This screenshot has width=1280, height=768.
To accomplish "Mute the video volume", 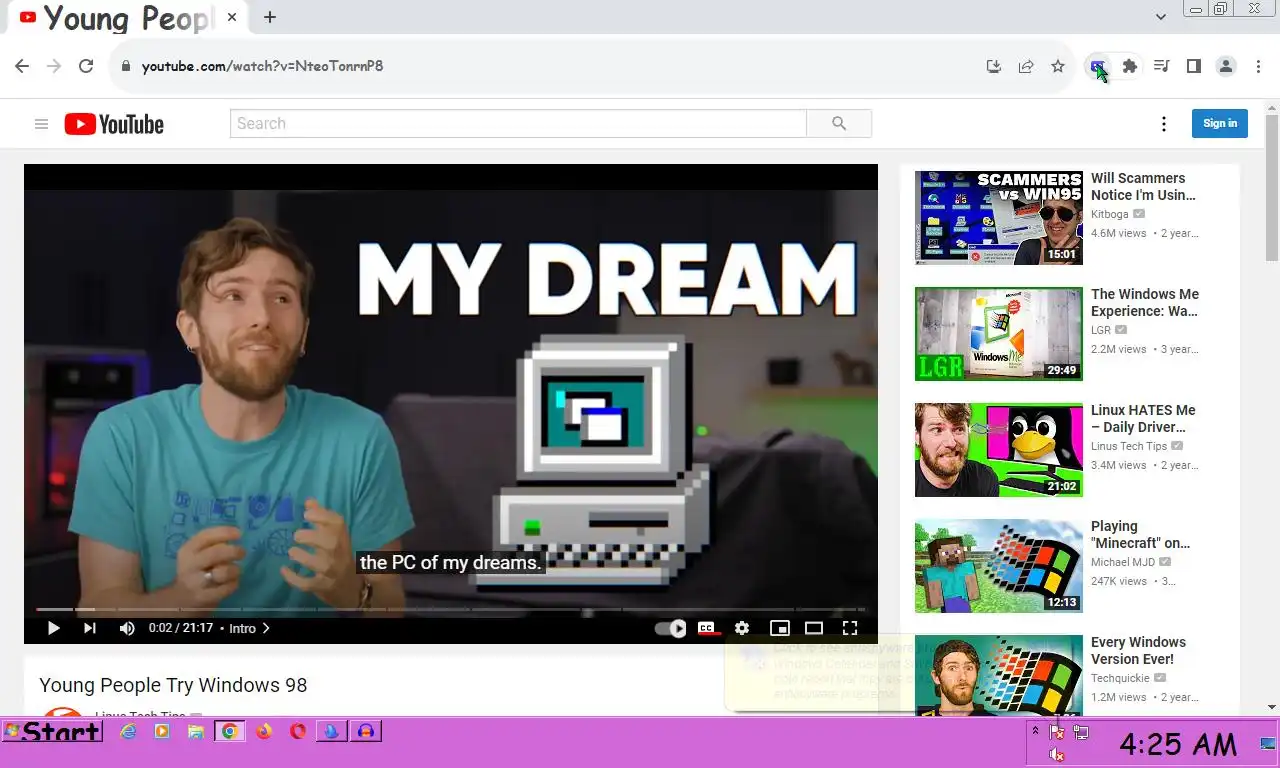I will tap(127, 628).
